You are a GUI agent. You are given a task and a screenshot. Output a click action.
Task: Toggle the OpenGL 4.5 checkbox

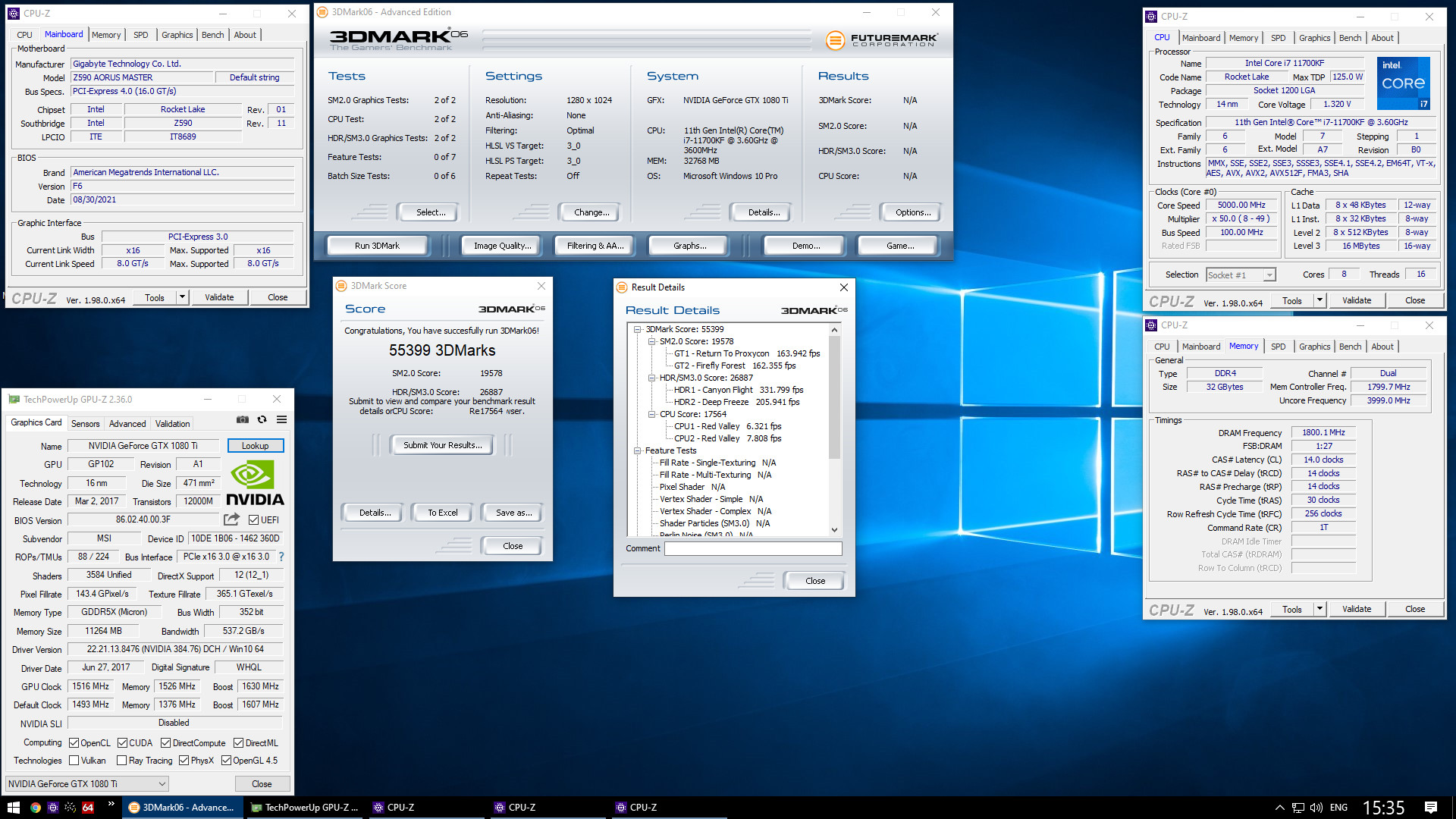pos(226,761)
